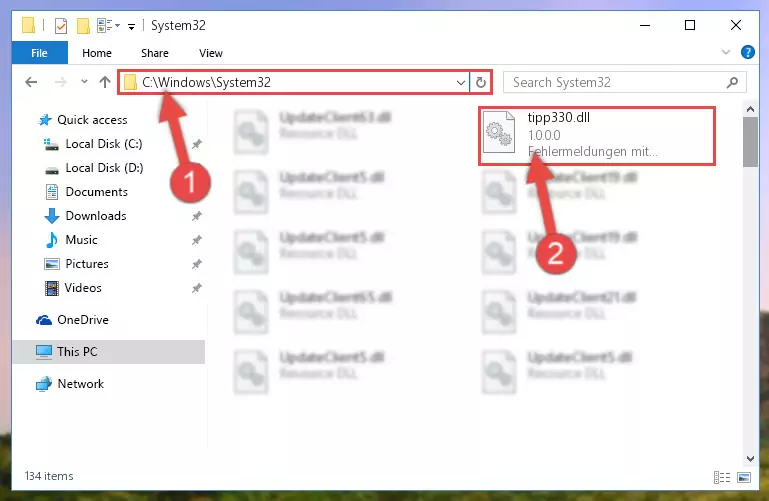The width and height of the screenshot is (769, 501).
Task: Go up one folder level
Action: [x=104, y=82]
